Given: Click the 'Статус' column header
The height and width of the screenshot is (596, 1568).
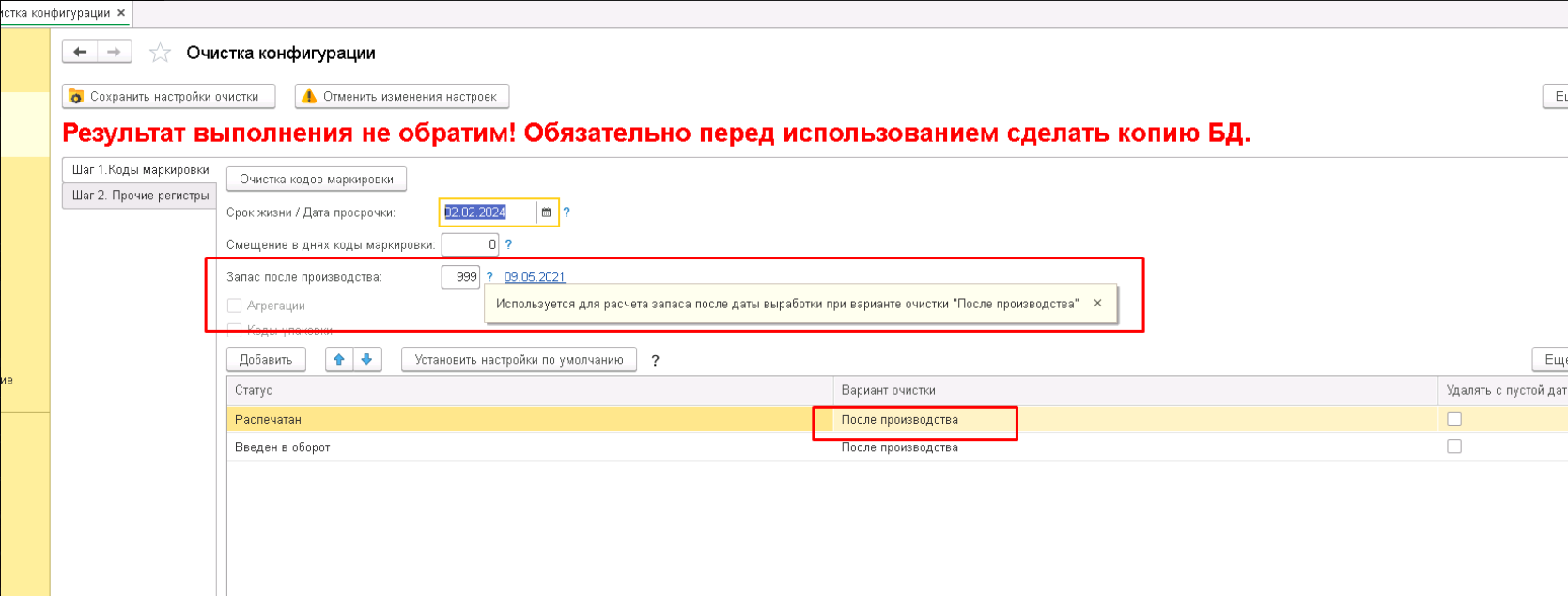Looking at the screenshot, I should click(x=530, y=390).
